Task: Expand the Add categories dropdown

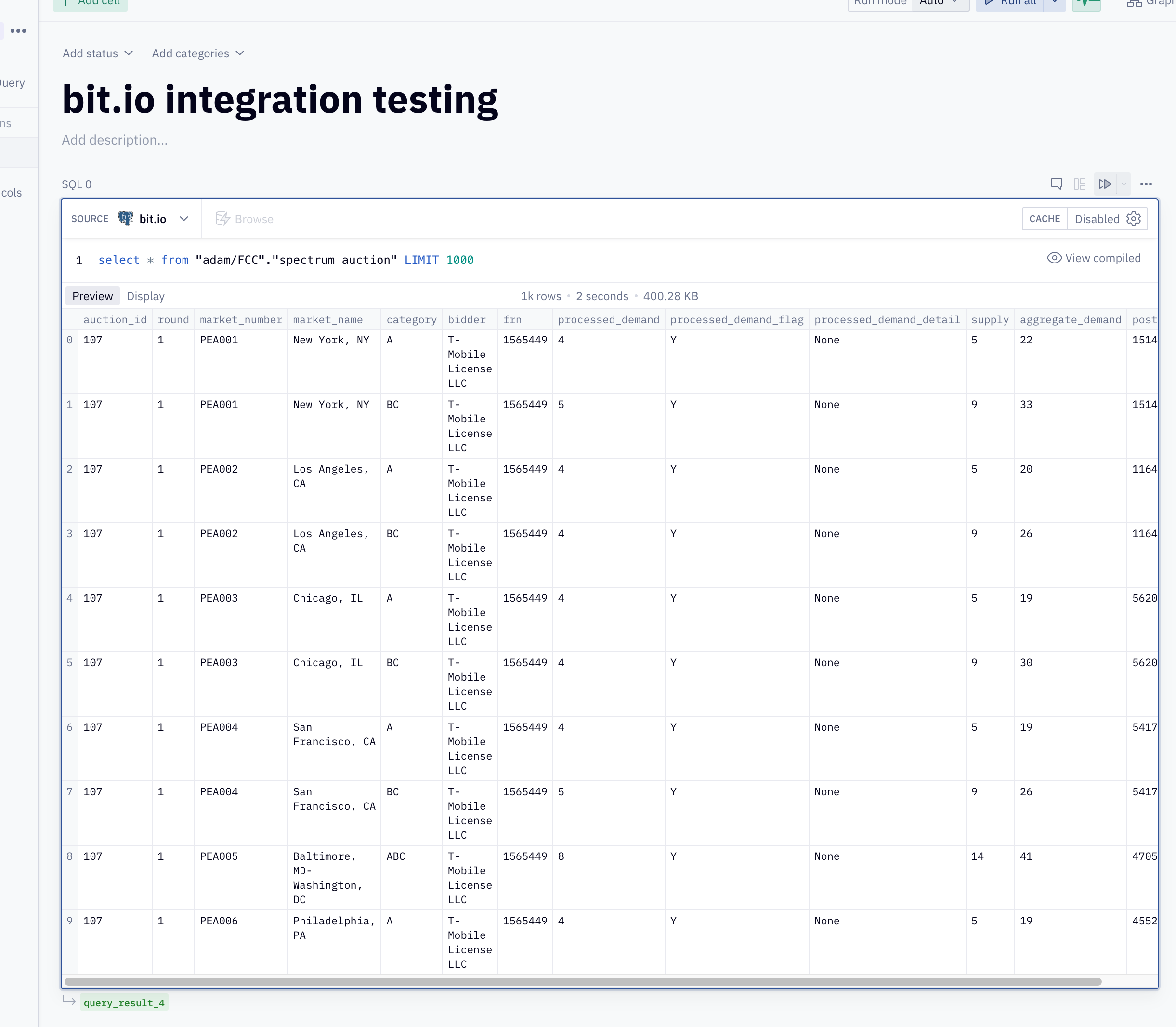Action: point(197,53)
